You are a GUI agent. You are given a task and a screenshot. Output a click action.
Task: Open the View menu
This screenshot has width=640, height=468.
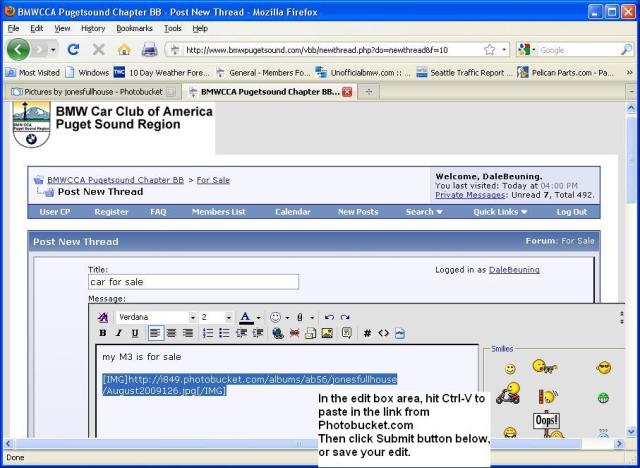pyautogui.click(x=62, y=28)
